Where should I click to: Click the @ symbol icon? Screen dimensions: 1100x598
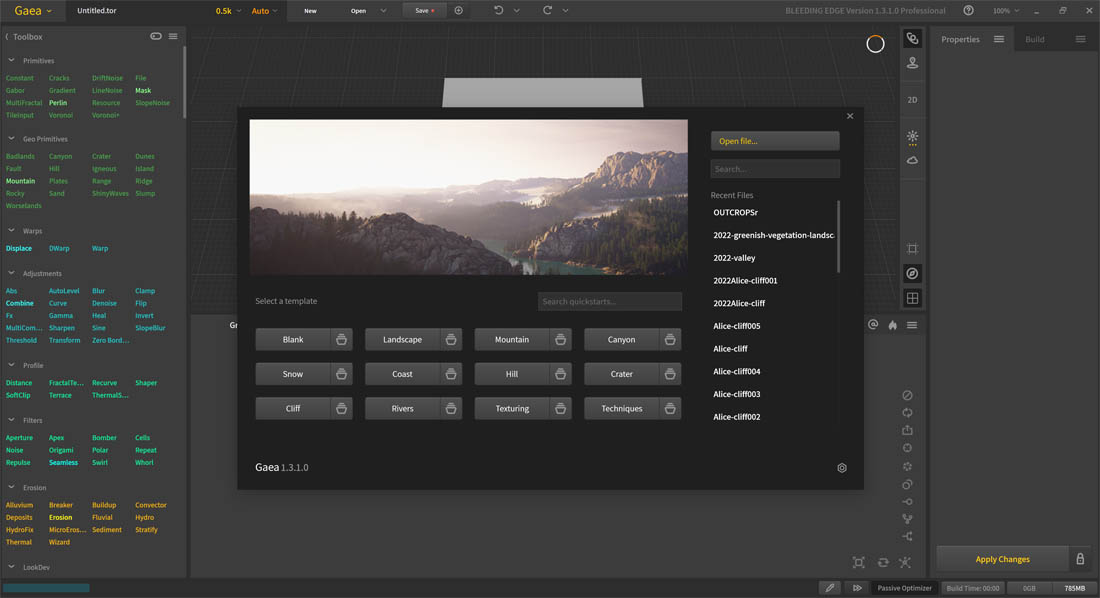(873, 325)
